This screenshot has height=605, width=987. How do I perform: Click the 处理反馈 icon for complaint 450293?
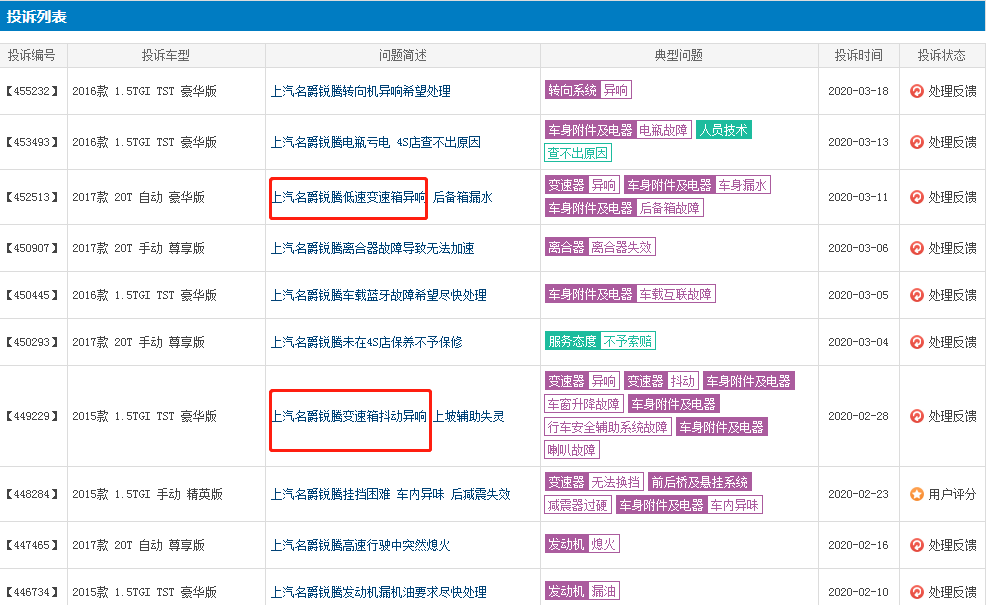(x=916, y=342)
